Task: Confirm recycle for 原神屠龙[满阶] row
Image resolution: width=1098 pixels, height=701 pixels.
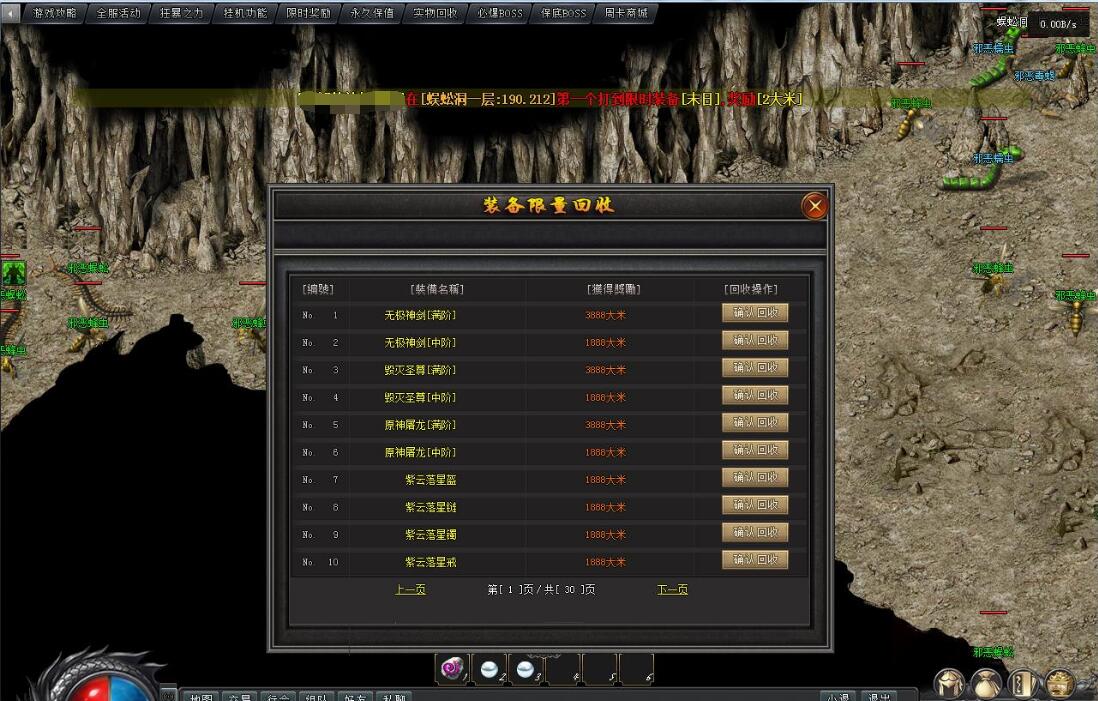Action: pos(755,422)
